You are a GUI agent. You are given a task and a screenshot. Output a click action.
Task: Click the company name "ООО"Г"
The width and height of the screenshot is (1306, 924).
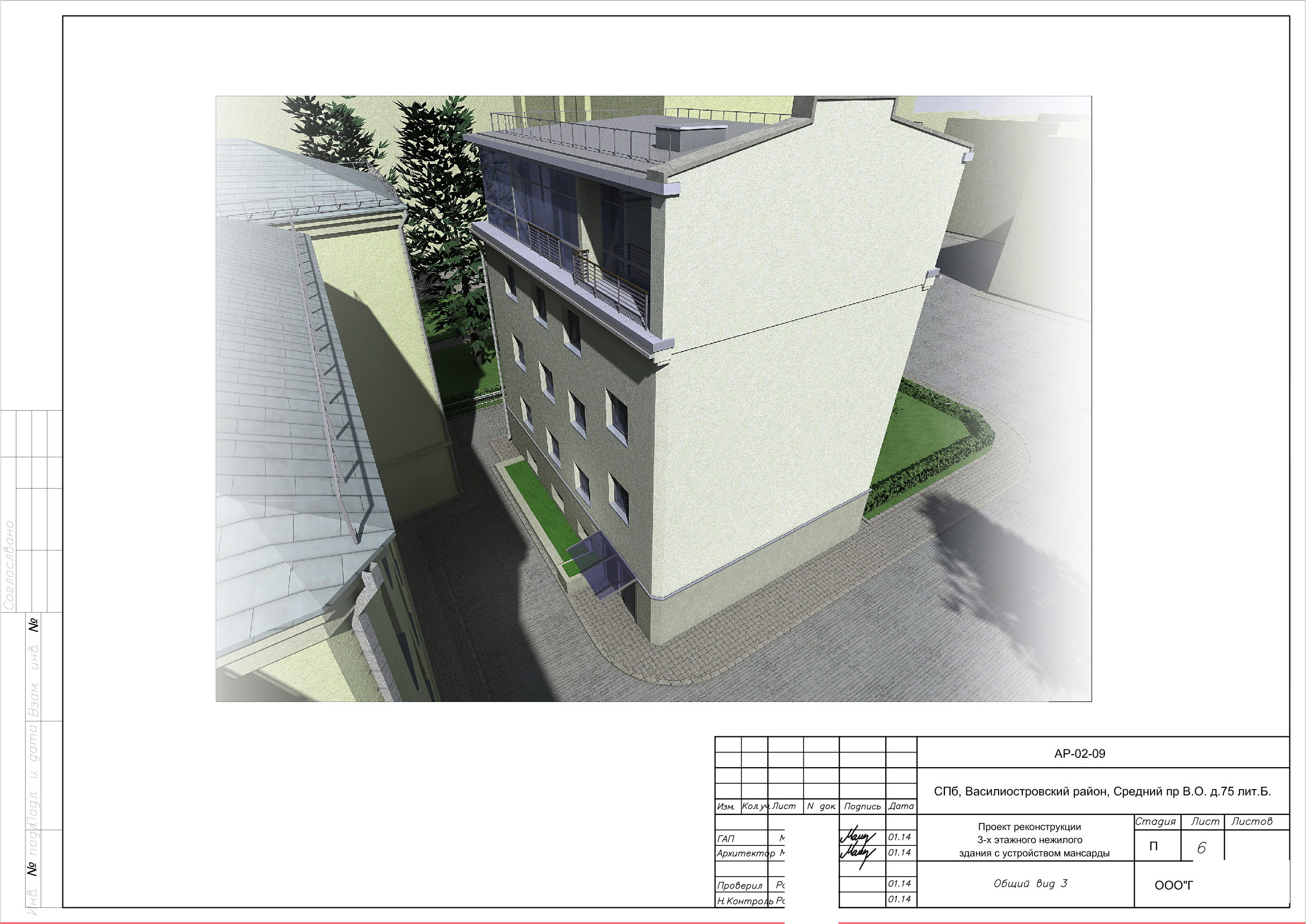click(1173, 885)
